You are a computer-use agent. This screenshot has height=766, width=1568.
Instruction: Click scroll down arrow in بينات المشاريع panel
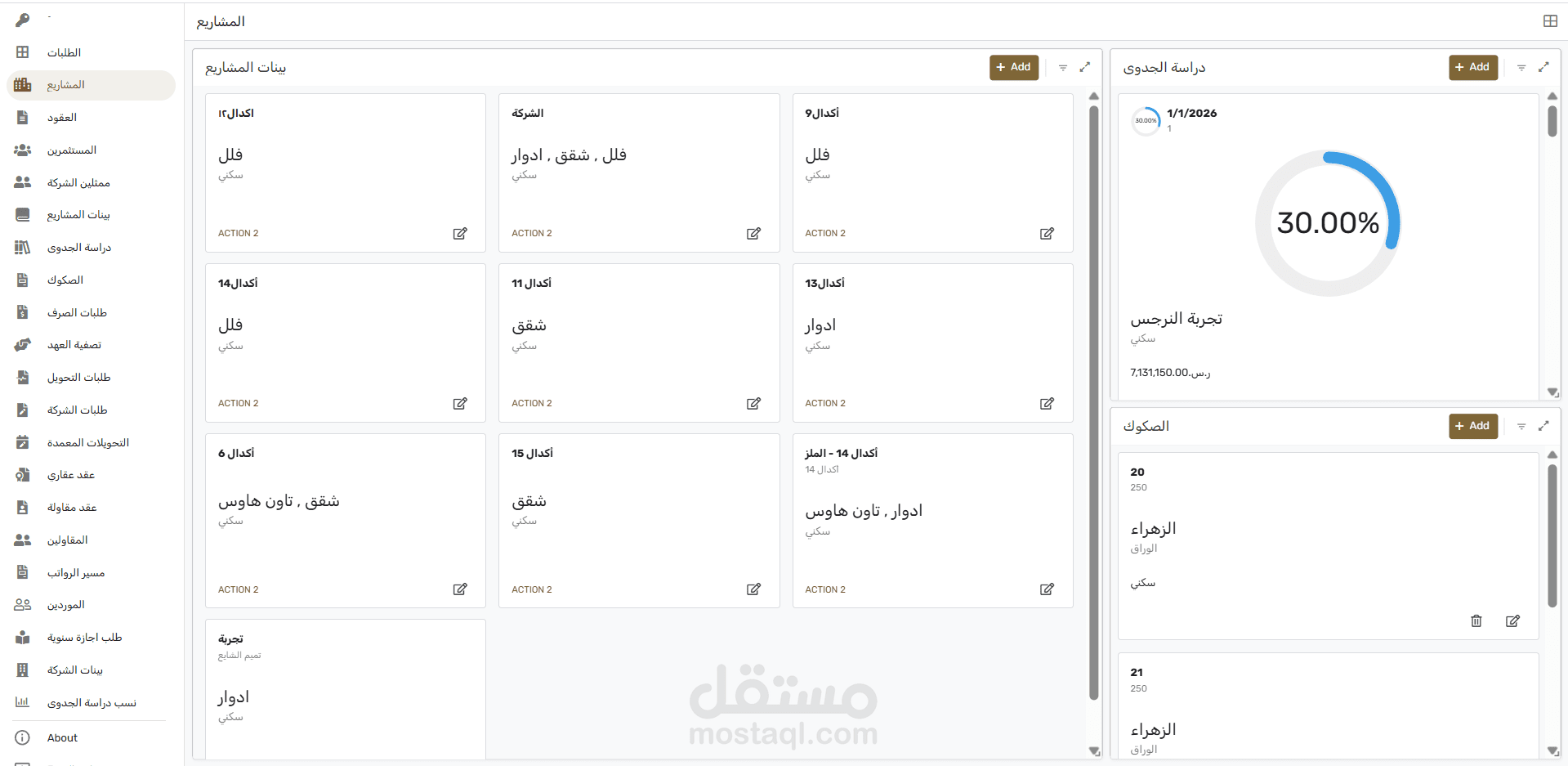point(1094,751)
